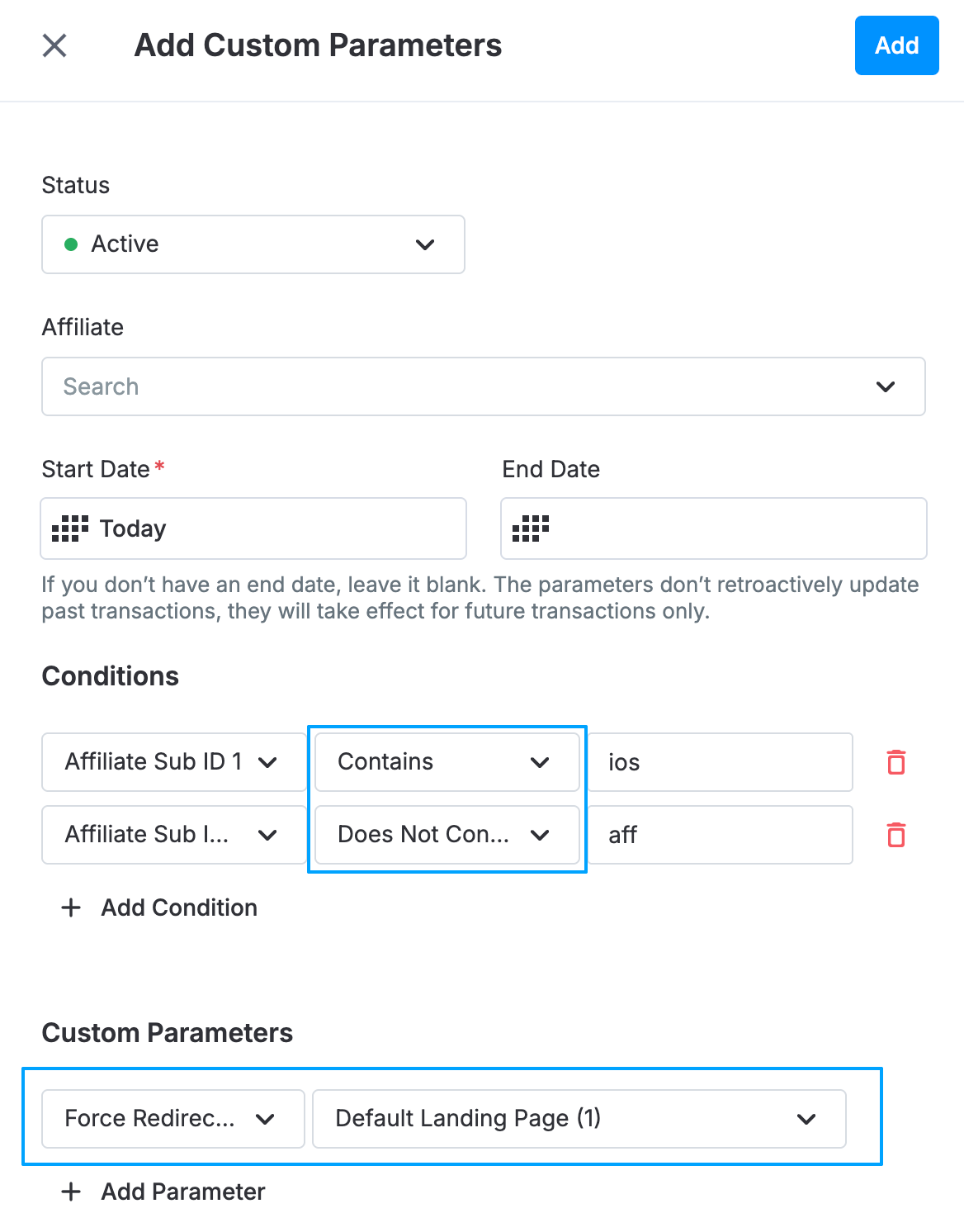
Task: Click the empty End Date field
Action: [x=714, y=528]
